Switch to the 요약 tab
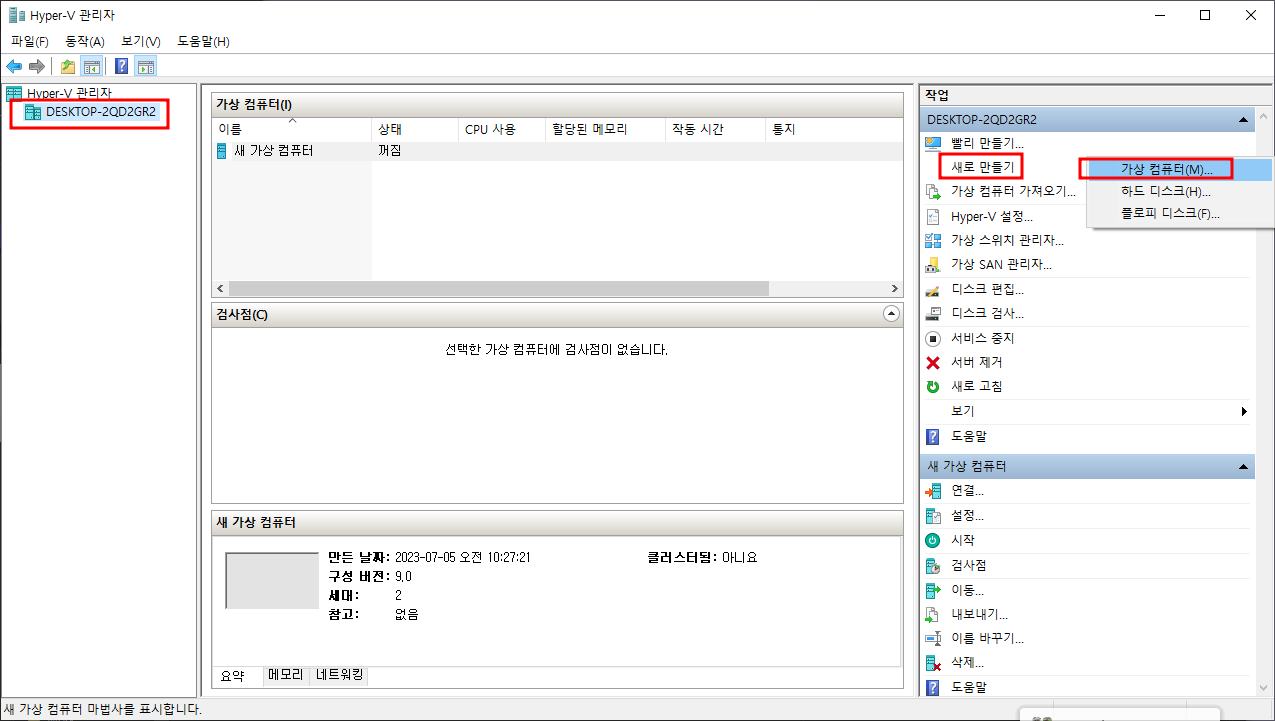1275x721 pixels. 232,676
